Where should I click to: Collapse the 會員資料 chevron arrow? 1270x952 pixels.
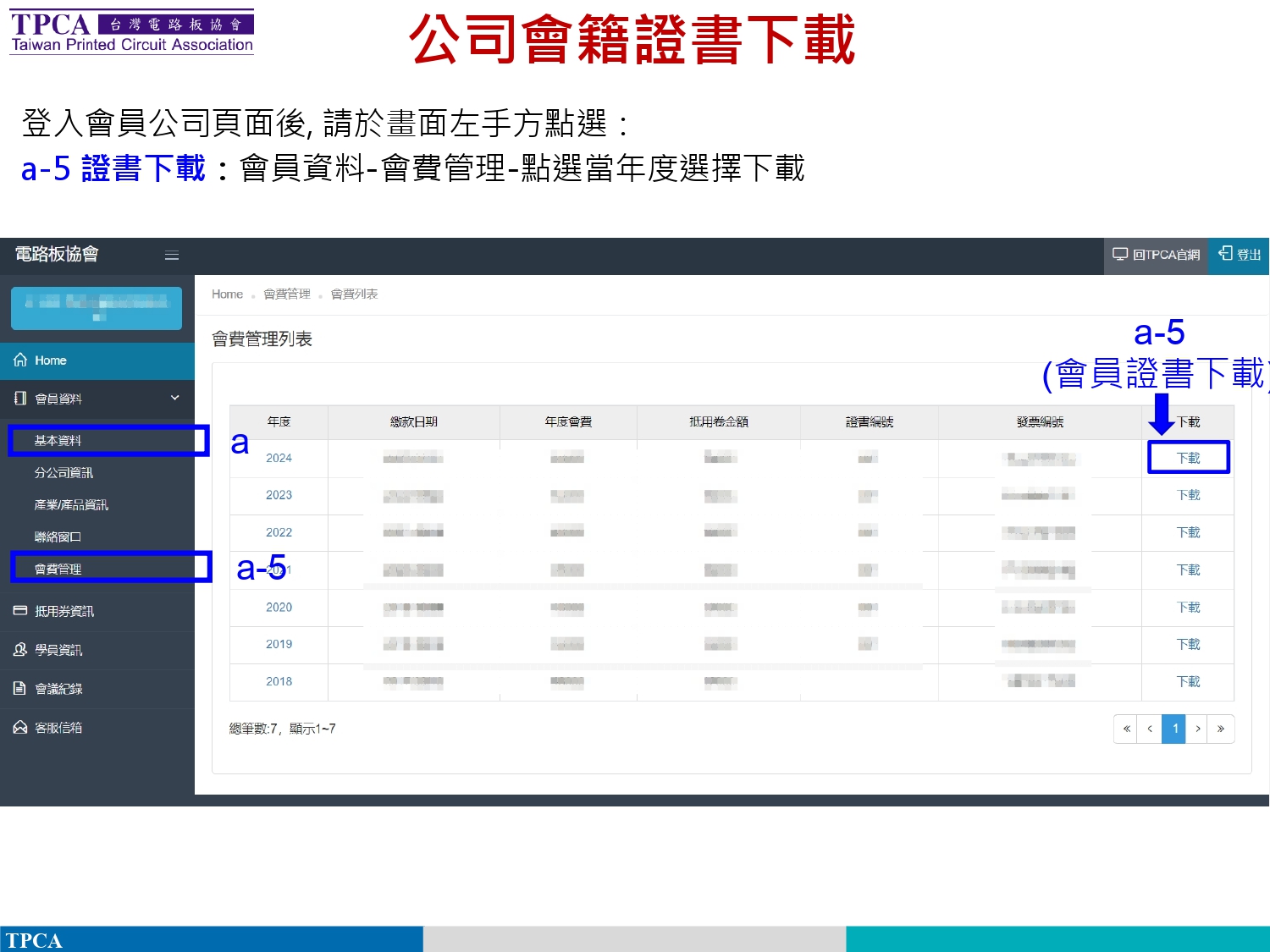coord(175,398)
